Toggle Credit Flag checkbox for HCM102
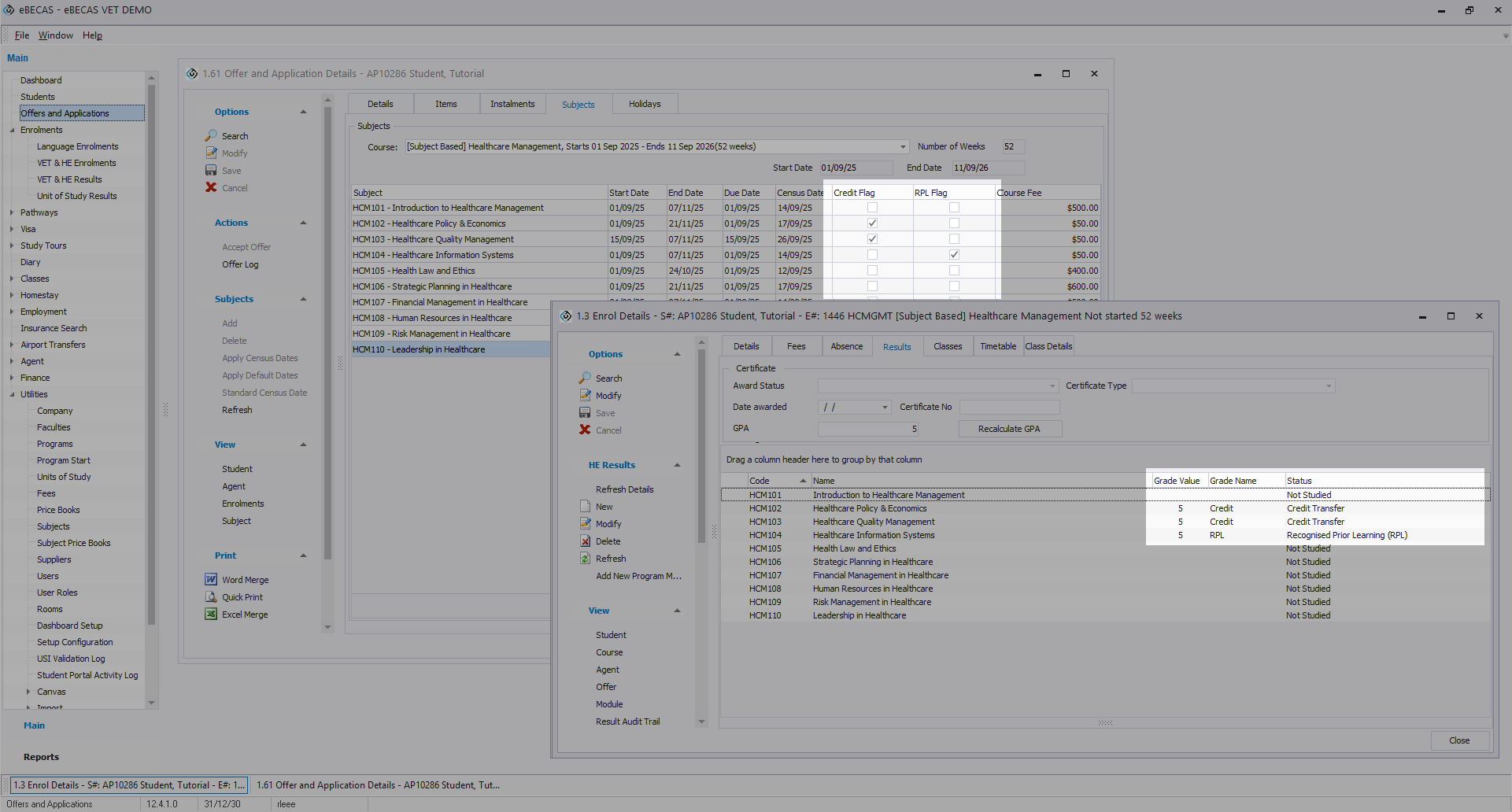 tap(872, 223)
